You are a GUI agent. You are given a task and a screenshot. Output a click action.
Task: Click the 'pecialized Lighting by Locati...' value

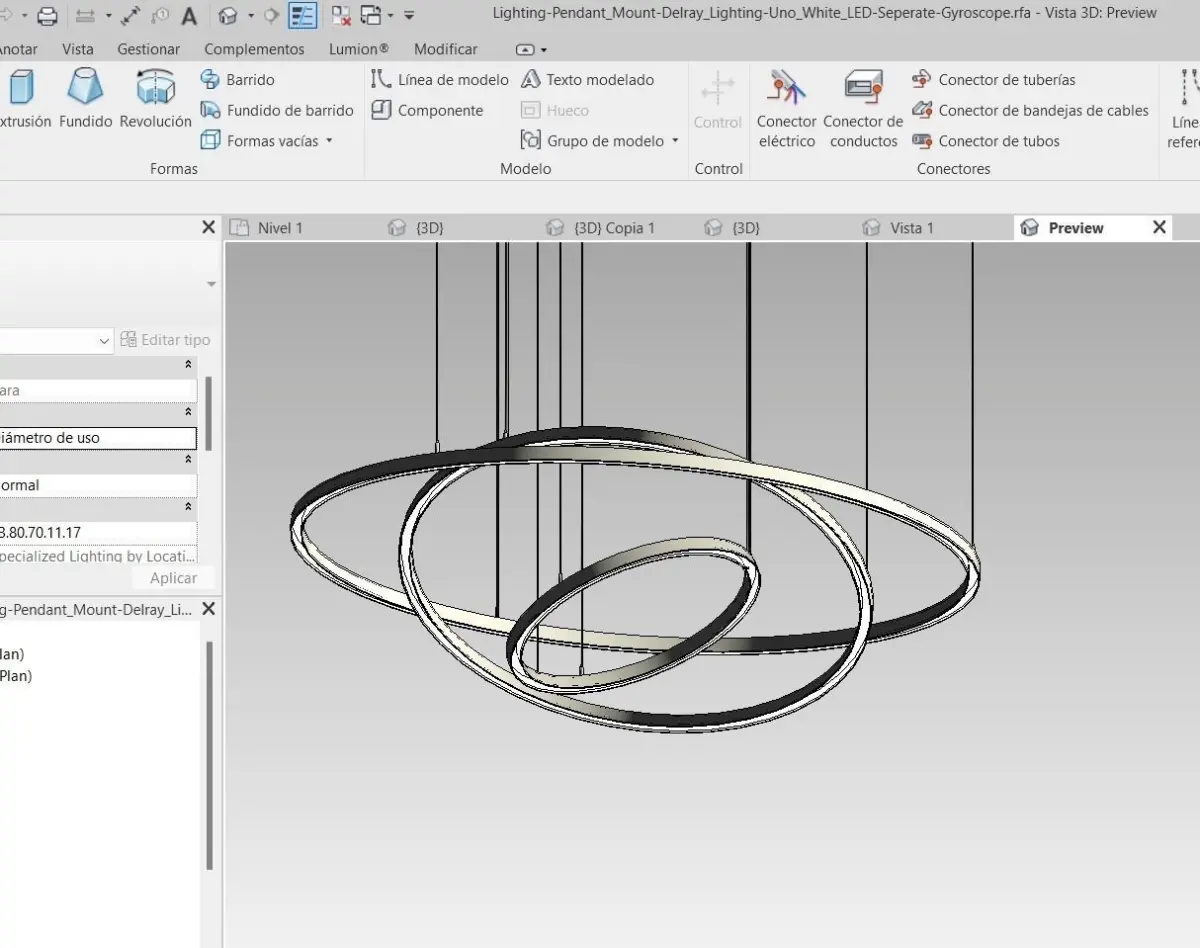[x=98, y=556]
